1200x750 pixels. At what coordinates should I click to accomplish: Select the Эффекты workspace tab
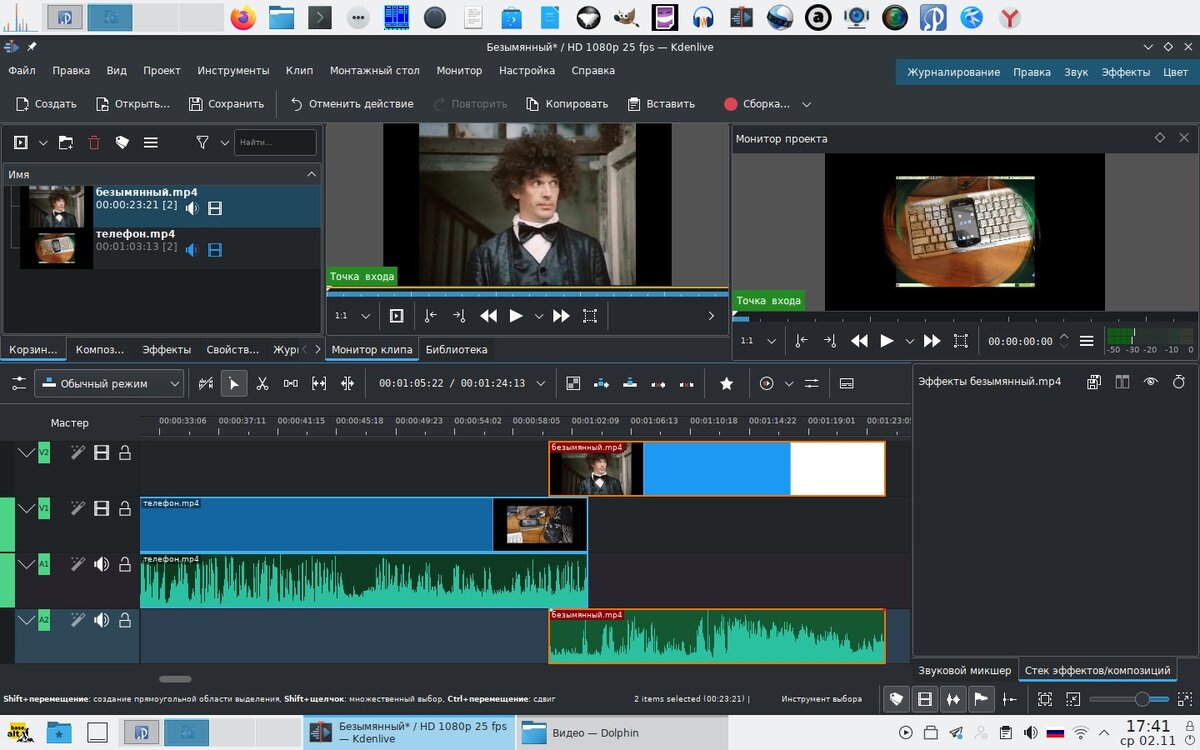tap(1126, 72)
